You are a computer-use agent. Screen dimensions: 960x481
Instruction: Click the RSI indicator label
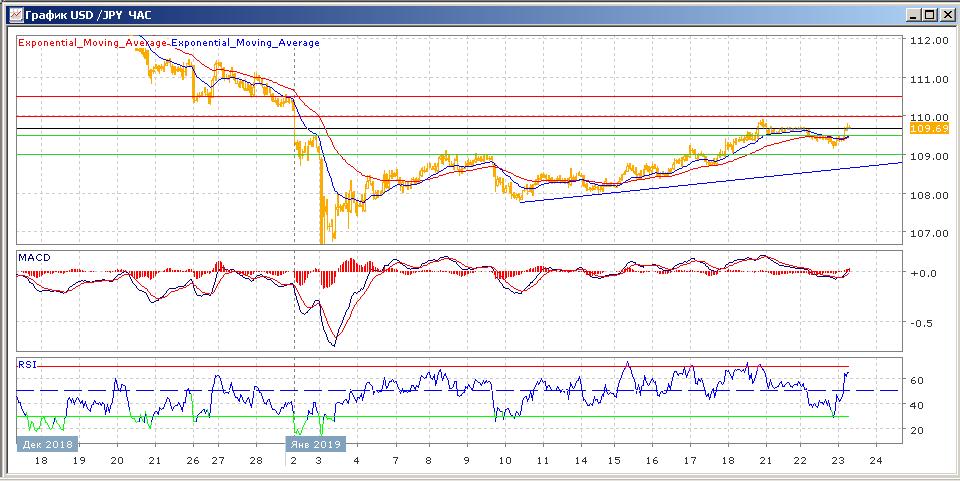click(27, 365)
